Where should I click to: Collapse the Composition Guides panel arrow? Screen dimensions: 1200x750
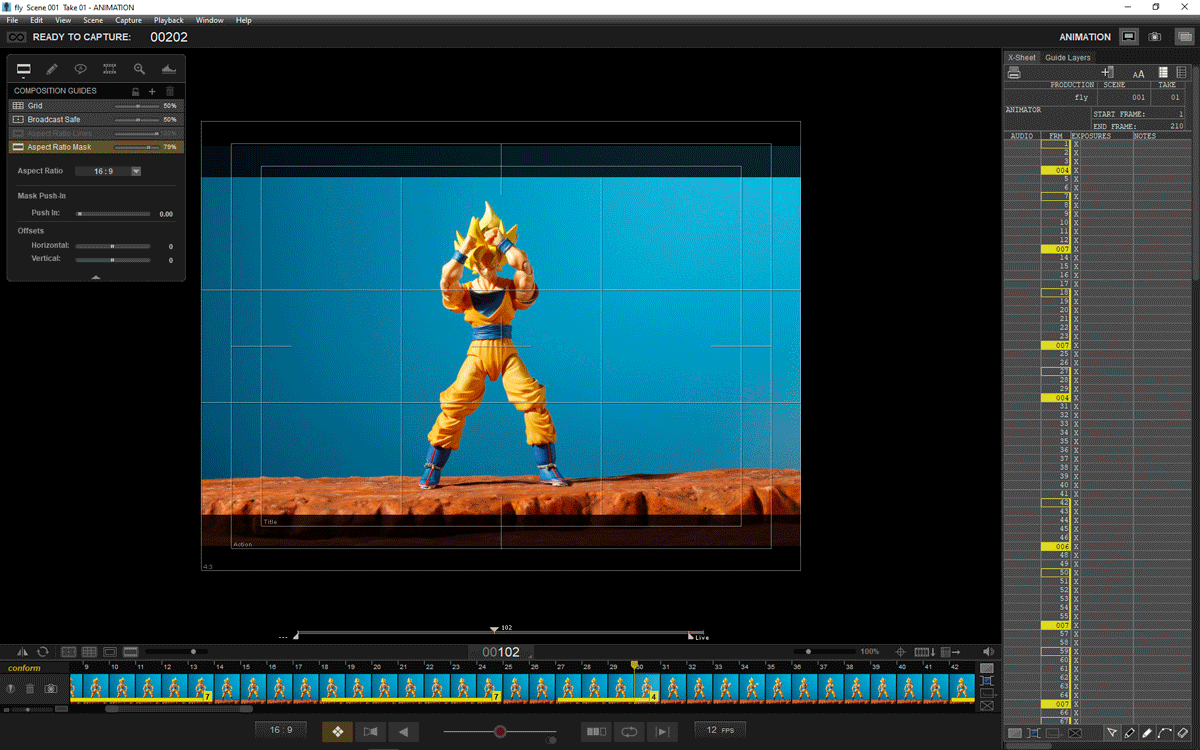tap(96, 277)
